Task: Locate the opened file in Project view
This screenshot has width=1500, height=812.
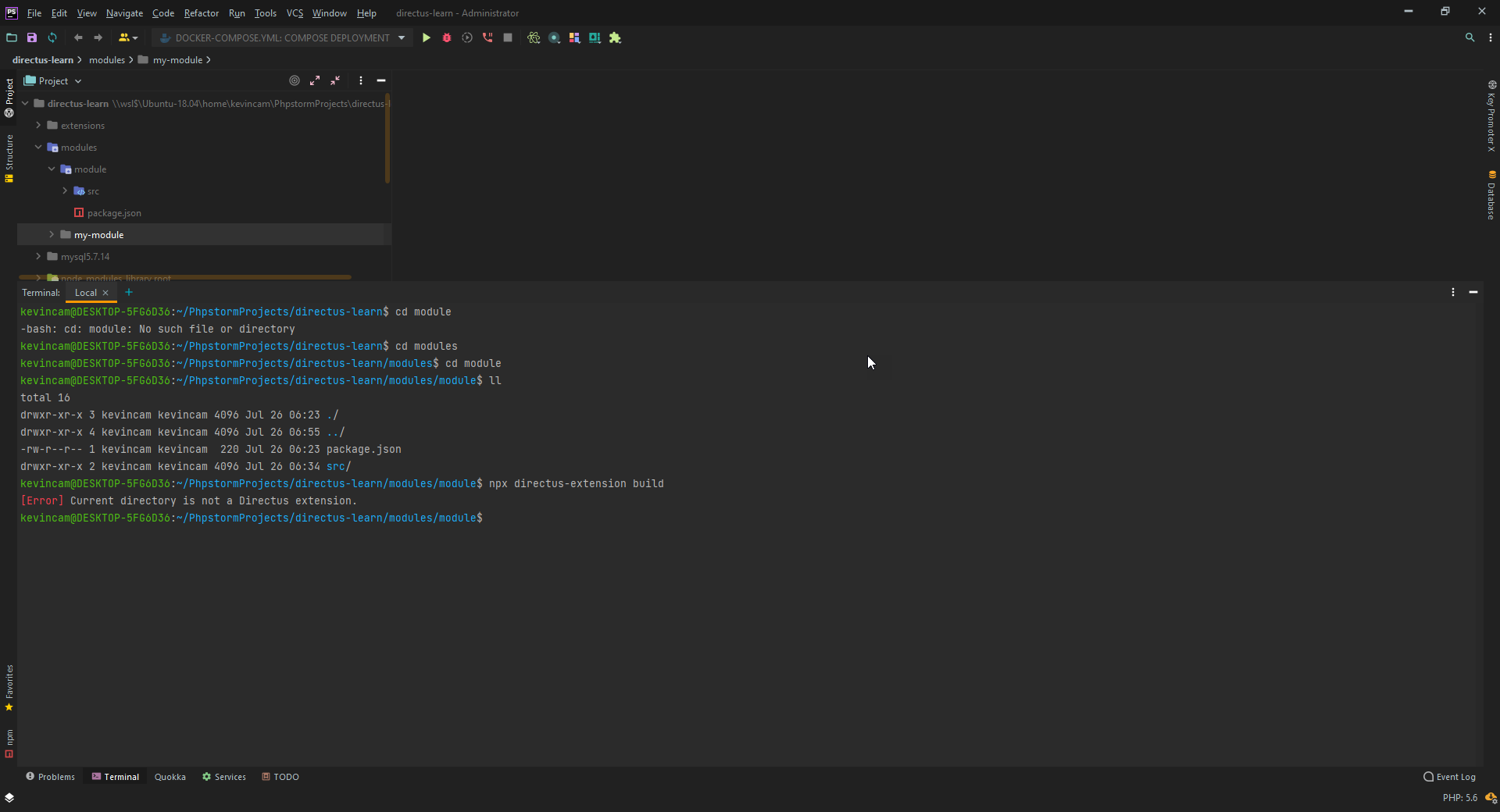Action: point(295,80)
